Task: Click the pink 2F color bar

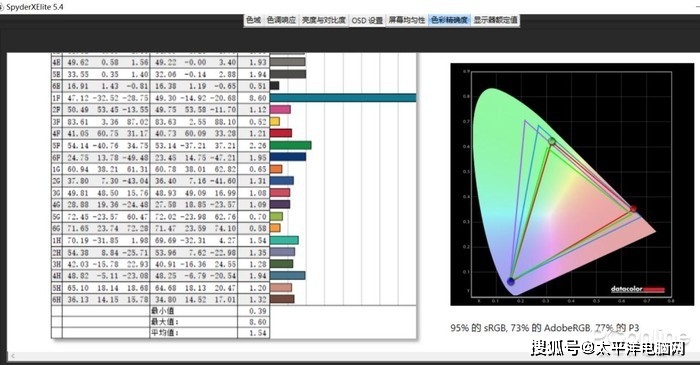Action: [x=280, y=109]
